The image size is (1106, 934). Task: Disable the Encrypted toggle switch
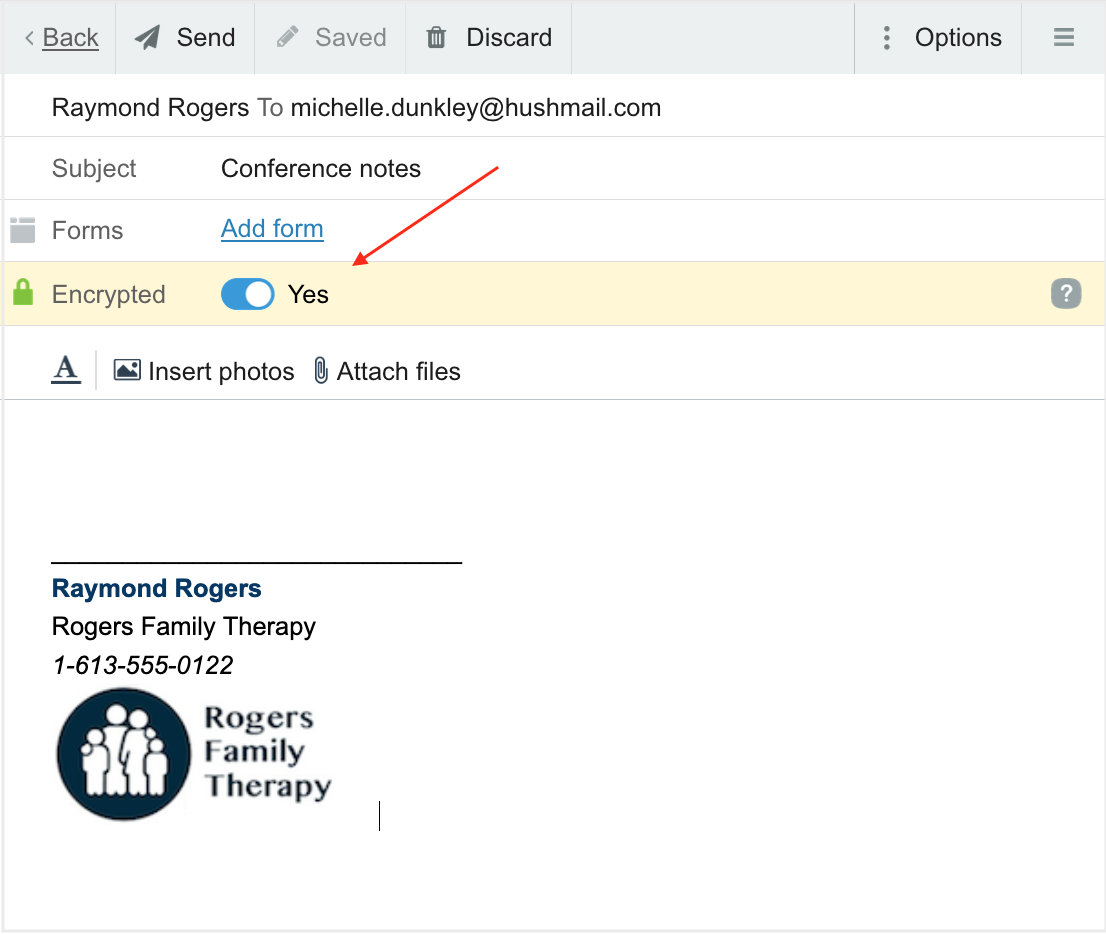(x=247, y=293)
